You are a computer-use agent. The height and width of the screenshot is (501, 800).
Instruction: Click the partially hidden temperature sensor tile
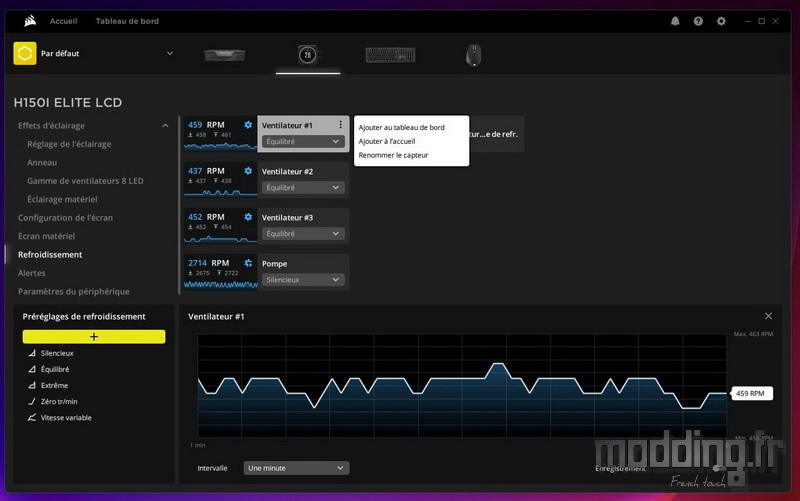point(496,134)
